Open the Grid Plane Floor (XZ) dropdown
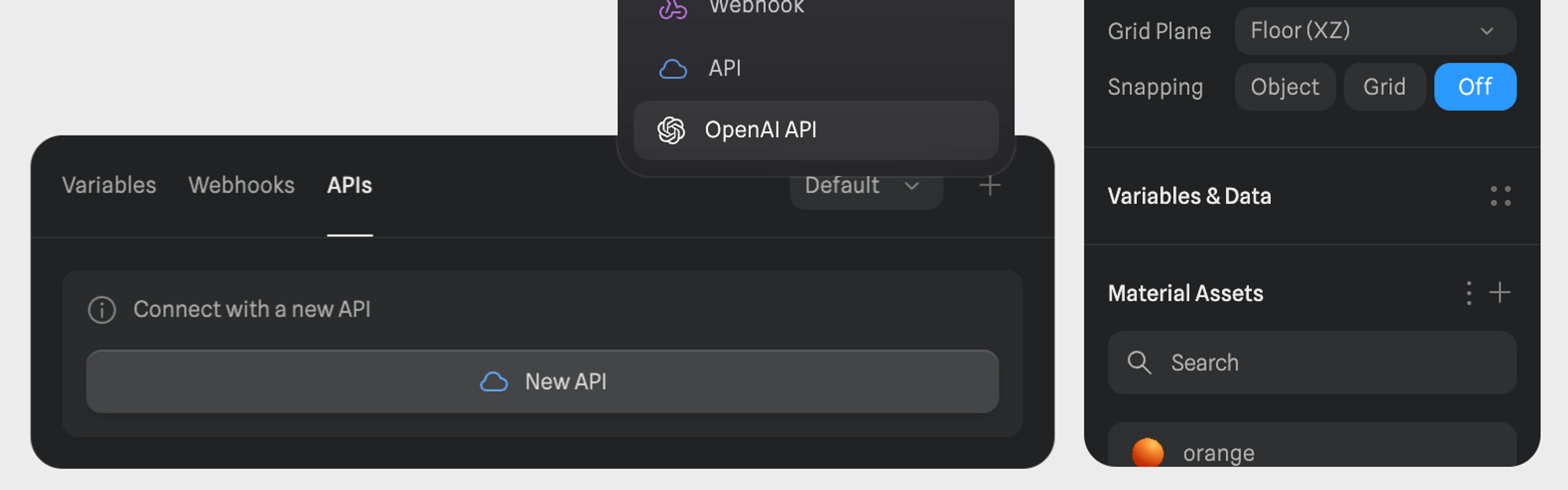 tap(1374, 31)
